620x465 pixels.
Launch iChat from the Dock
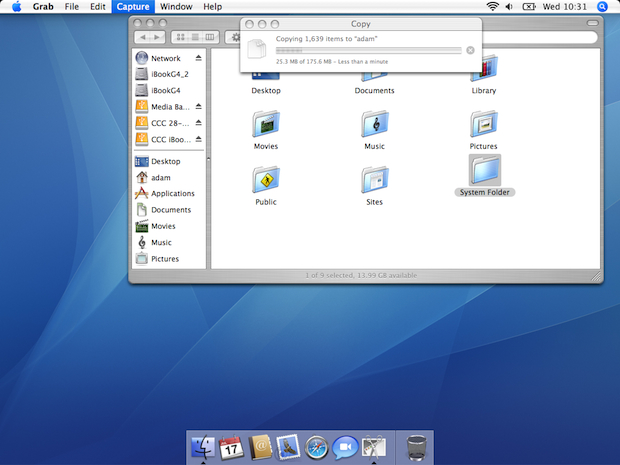[345, 447]
